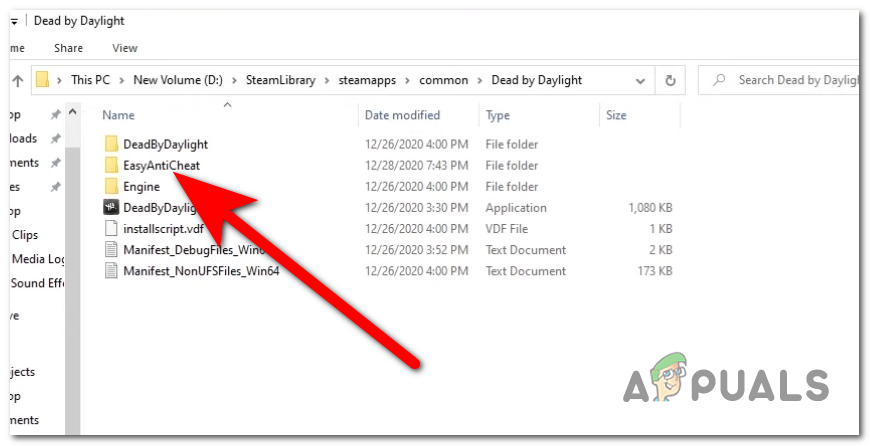Image resolution: width=870 pixels, height=446 pixels.
Task: Open the Home ribbon tab
Action: click(x=17, y=48)
